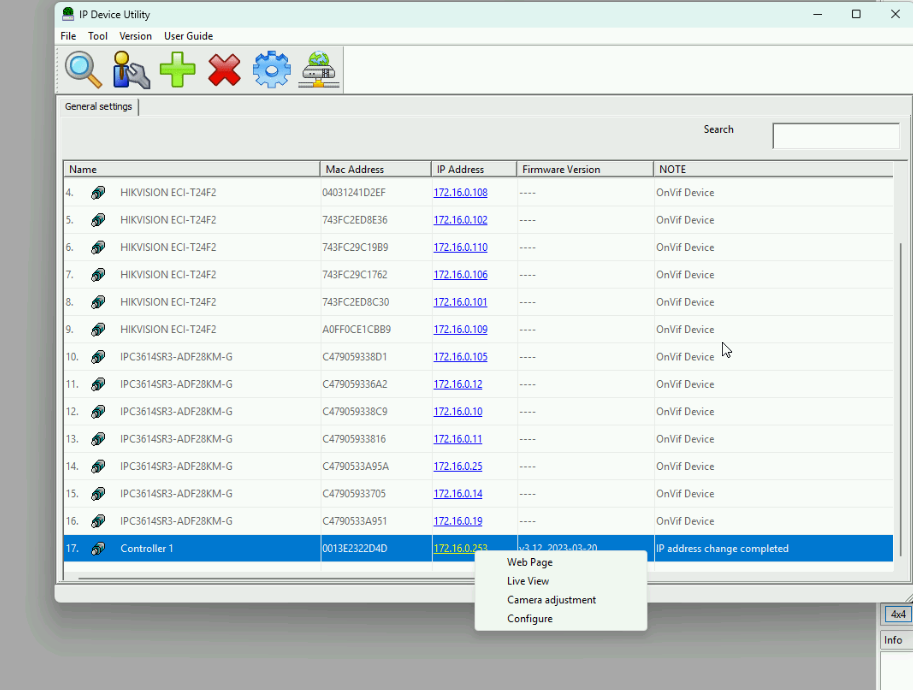Image resolution: width=913 pixels, height=690 pixels.
Task: Click the user login tools icon
Action: pos(131,70)
